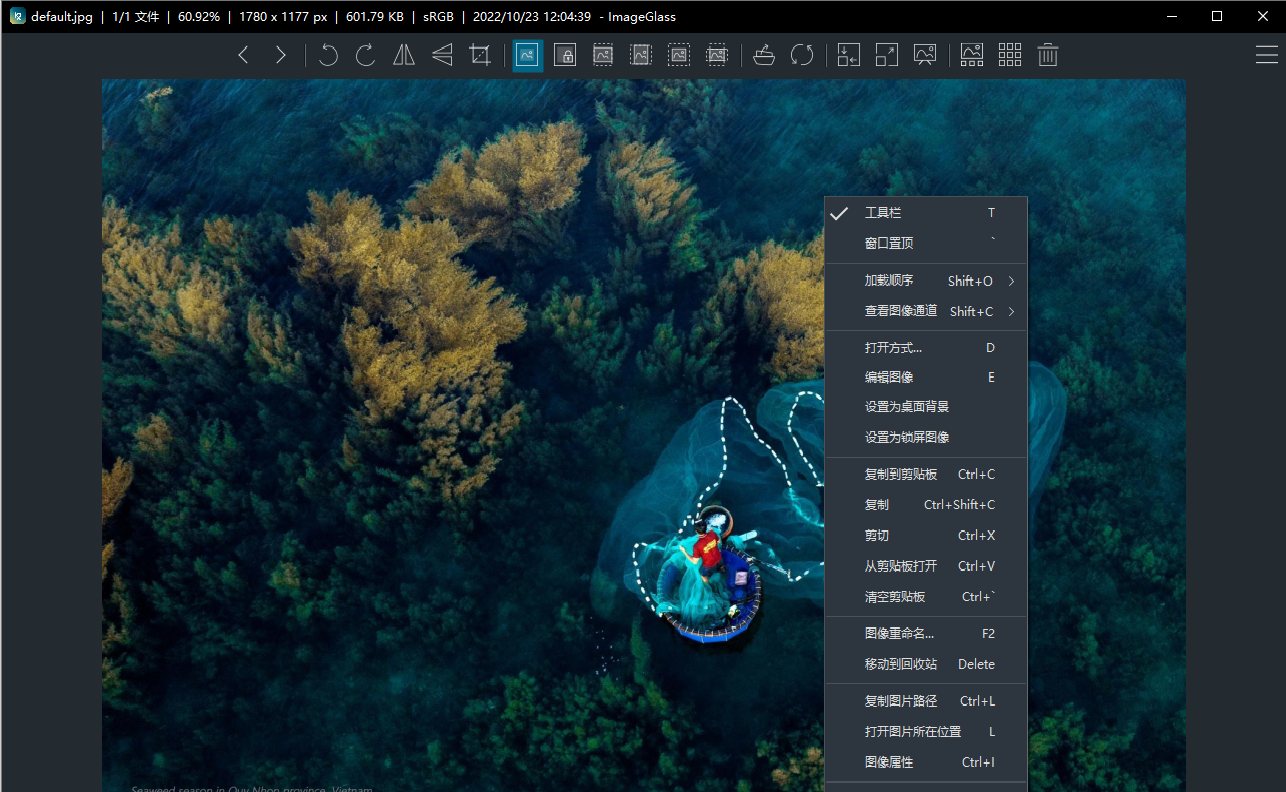Click the 1/1 文件 counter in title bar
The width and height of the screenshot is (1286, 792).
point(136,17)
